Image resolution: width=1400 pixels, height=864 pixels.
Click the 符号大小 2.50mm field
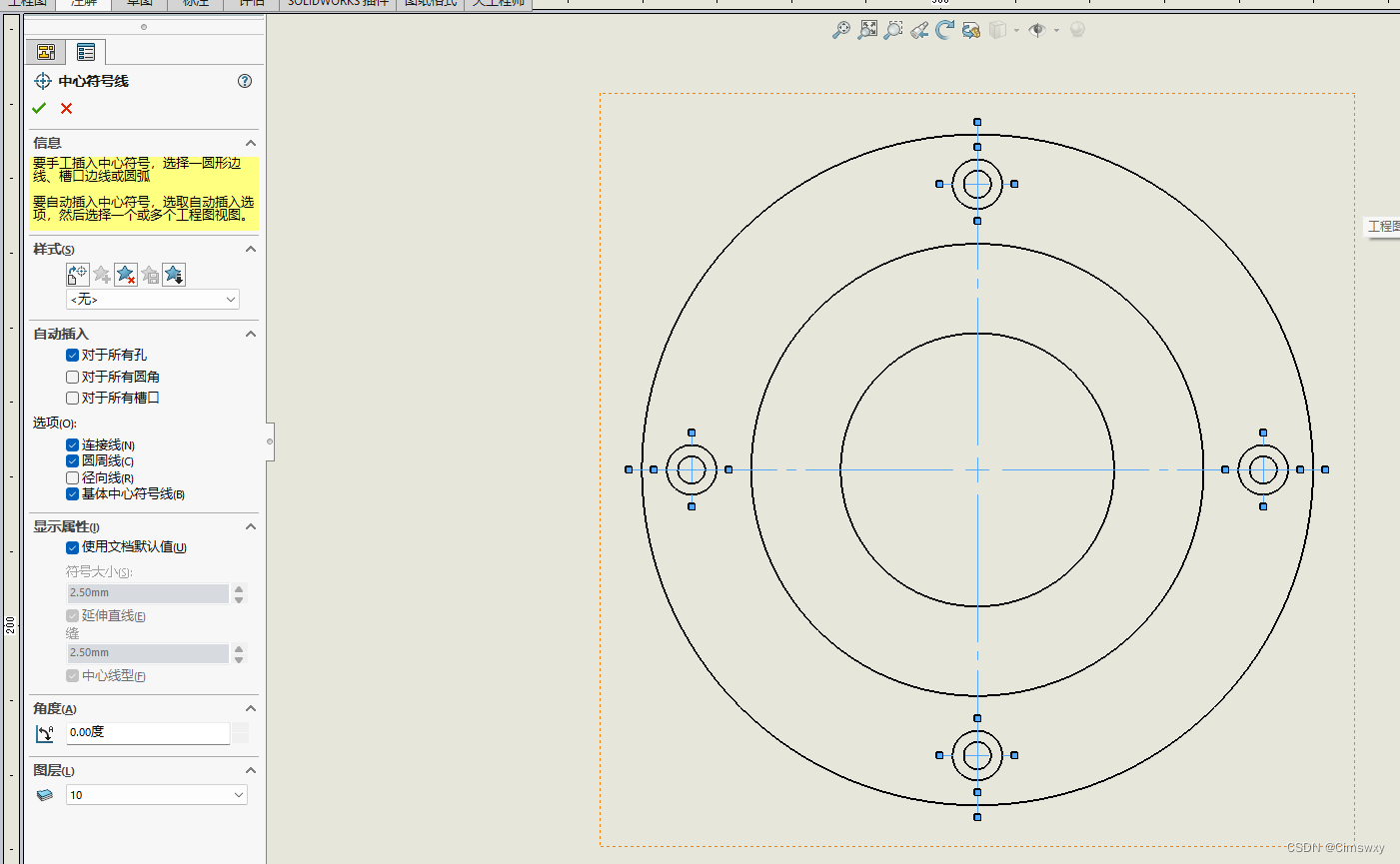point(148,593)
